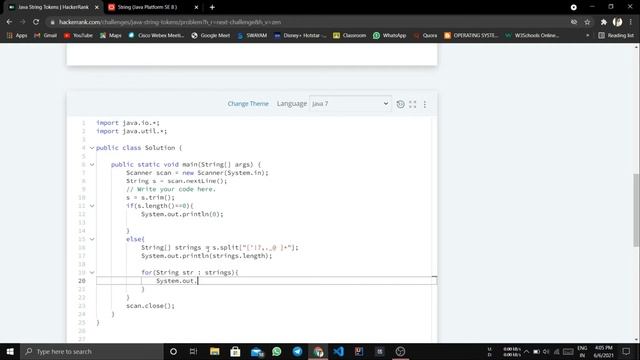Screen dimensions: 640x360
Task: Switch to Java String Tokens HackerRank tab
Action: click(53, 7)
